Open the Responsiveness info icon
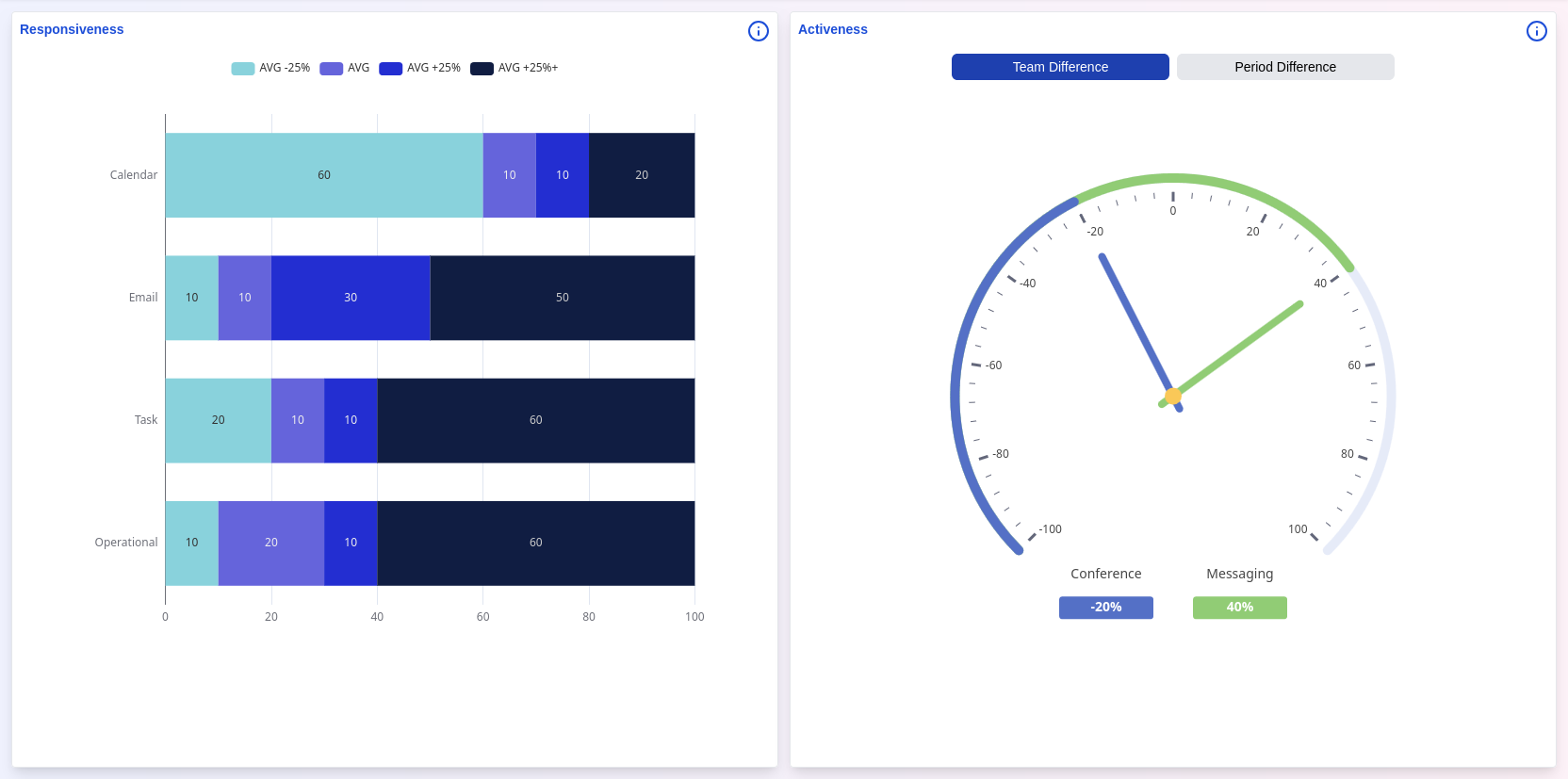1568x779 pixels. pos(758,31)
